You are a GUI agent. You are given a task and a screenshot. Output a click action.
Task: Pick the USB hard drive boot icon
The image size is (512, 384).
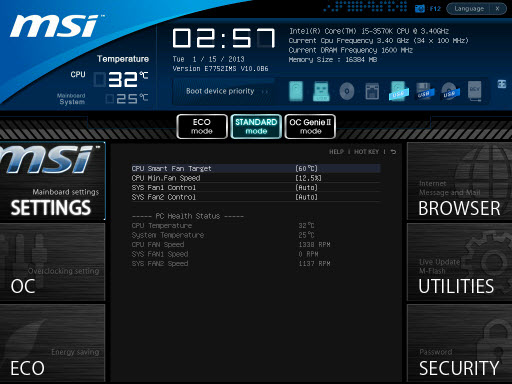398,91
